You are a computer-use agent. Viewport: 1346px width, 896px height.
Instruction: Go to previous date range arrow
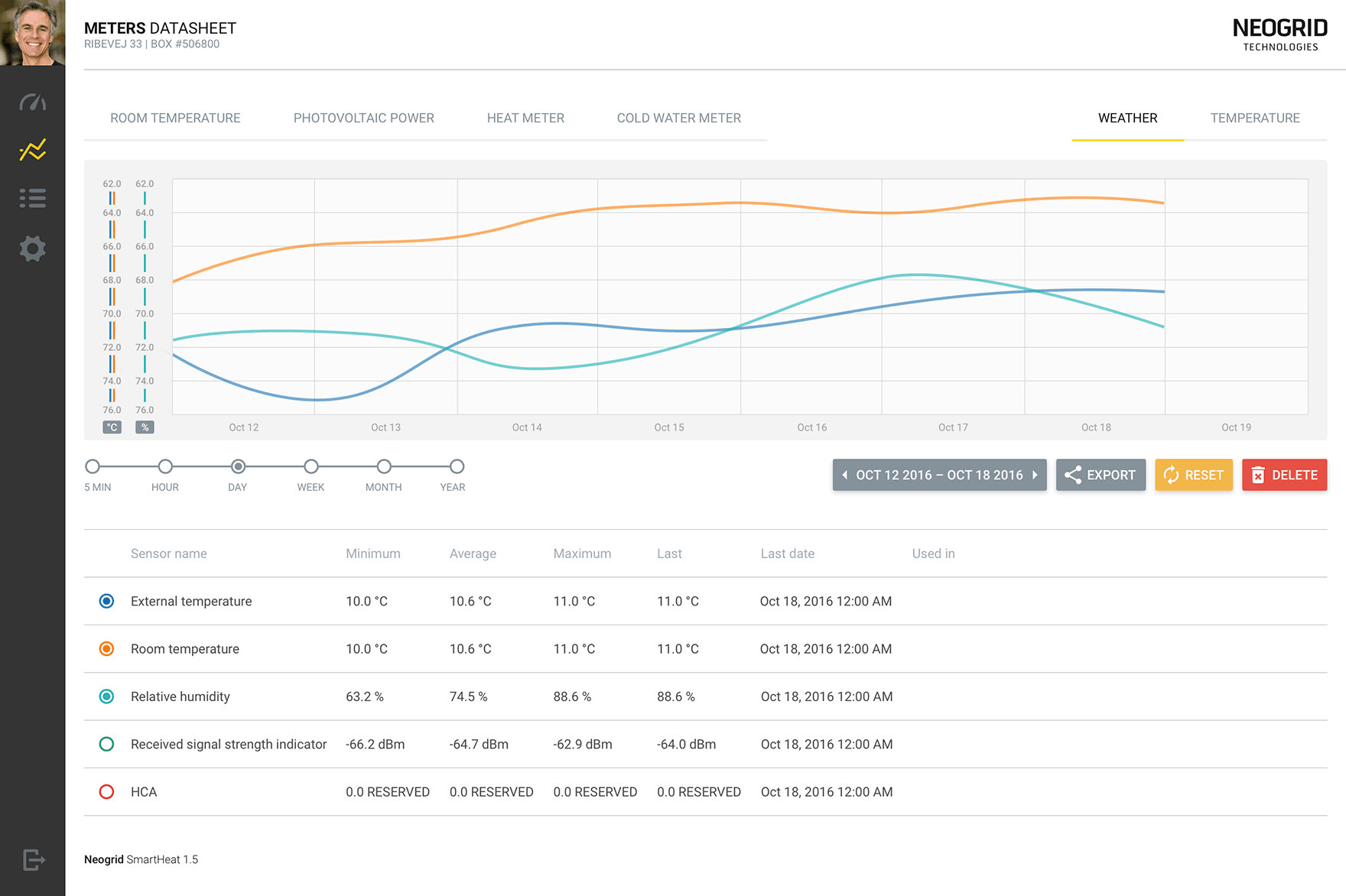pyautogui.click(x=844, y=475)
